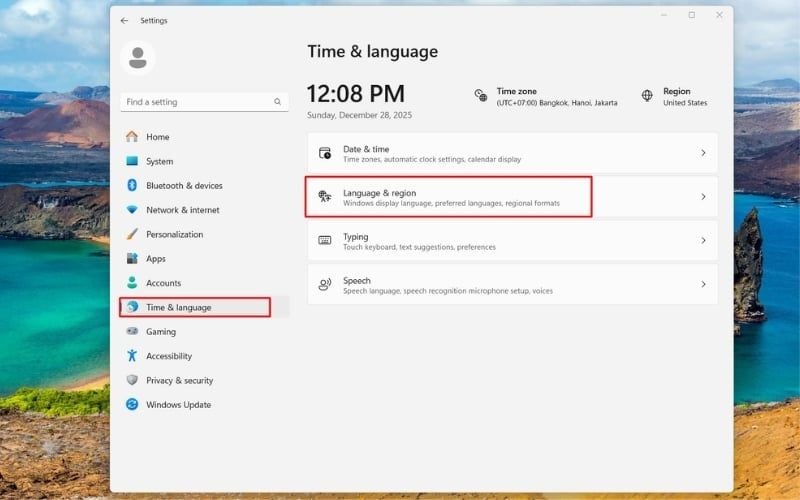
Task: Select Privacy & security
Action: [x=180, y=381]
